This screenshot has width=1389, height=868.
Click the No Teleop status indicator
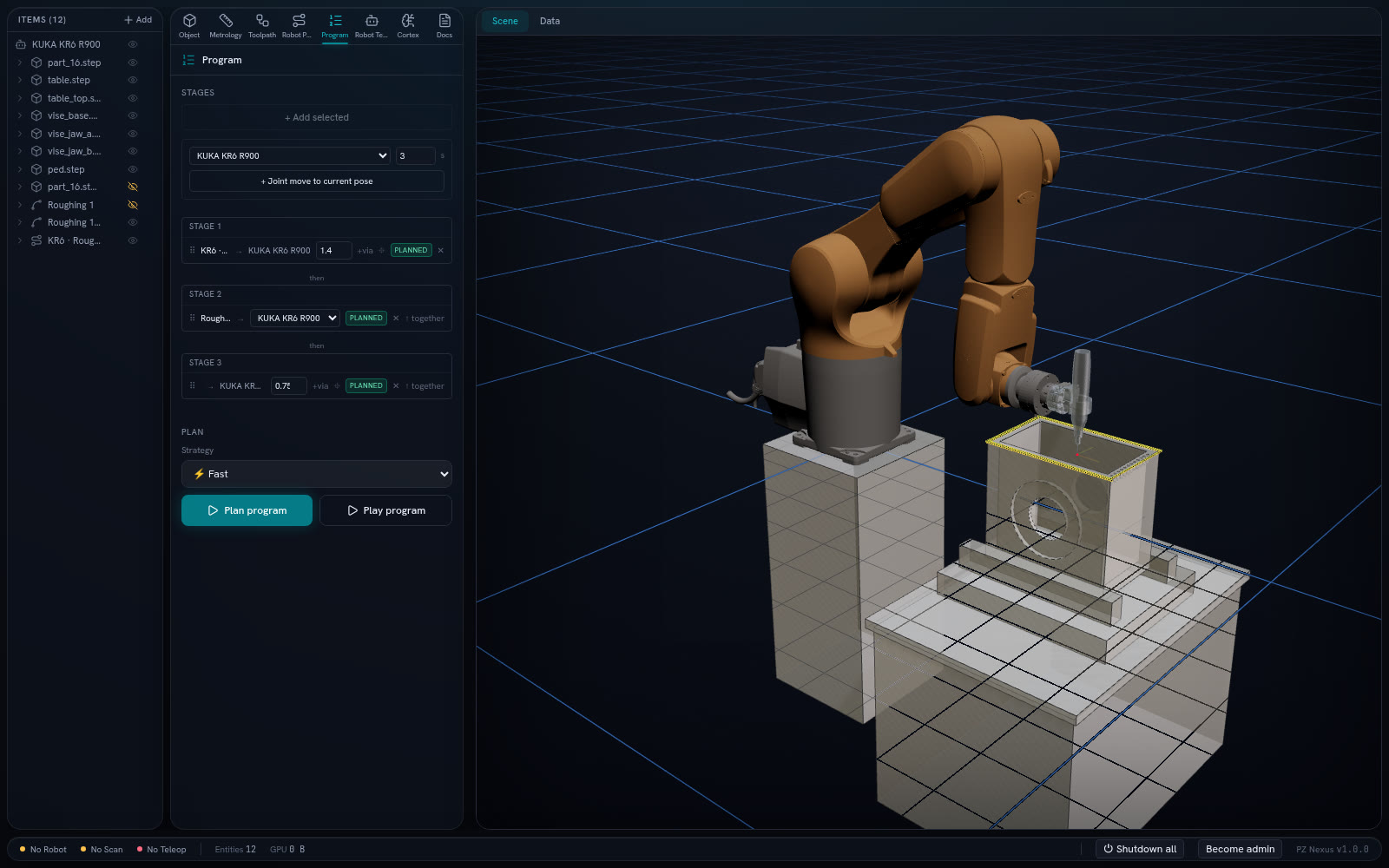click(161, 849)
